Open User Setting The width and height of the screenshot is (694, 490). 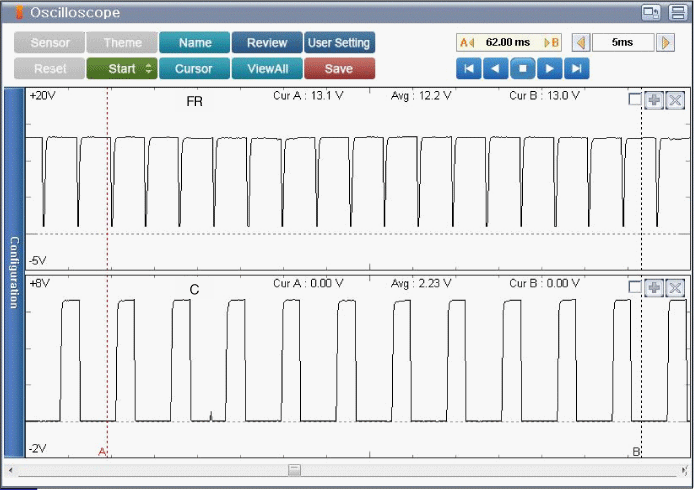(x=339, y=42)
